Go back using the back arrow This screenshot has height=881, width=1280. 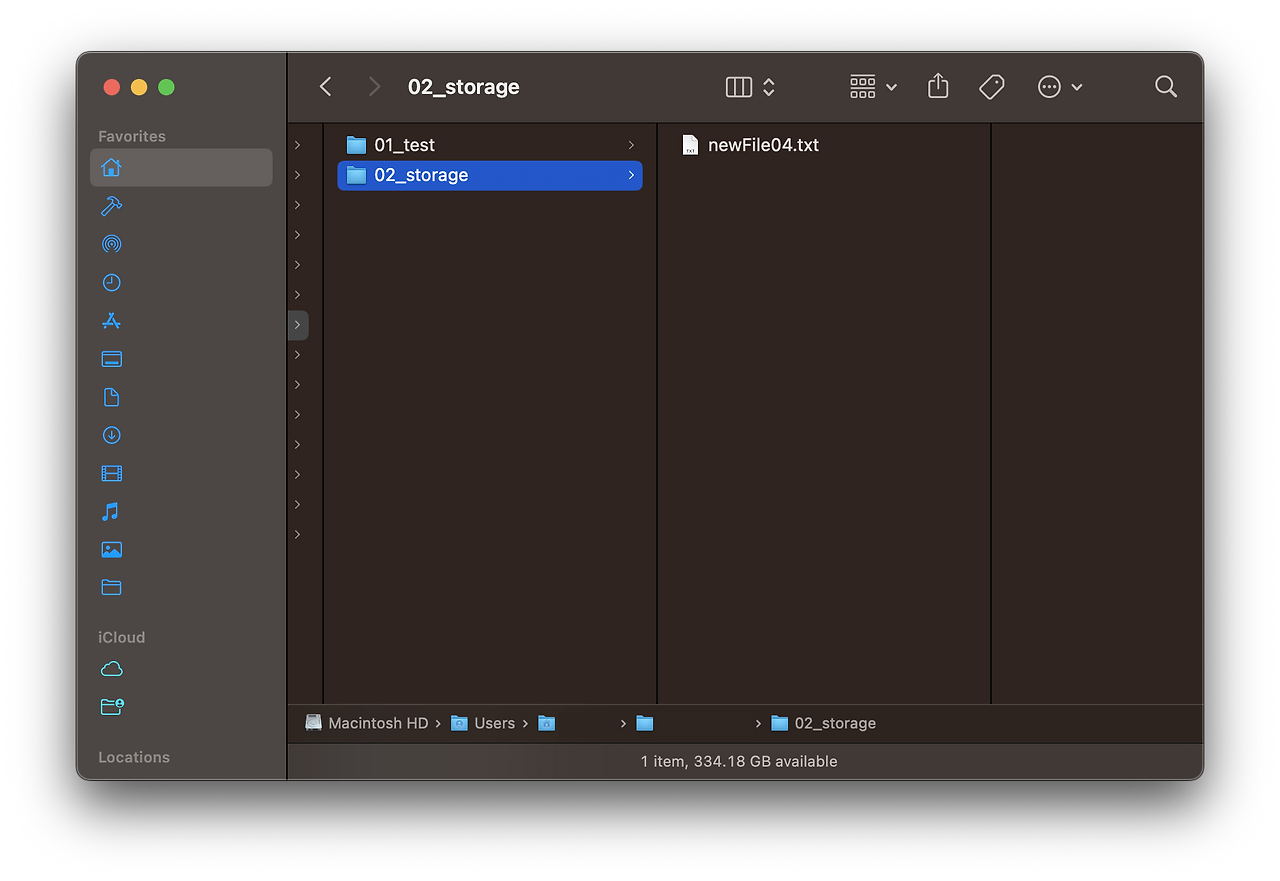(x=325, y=87)
